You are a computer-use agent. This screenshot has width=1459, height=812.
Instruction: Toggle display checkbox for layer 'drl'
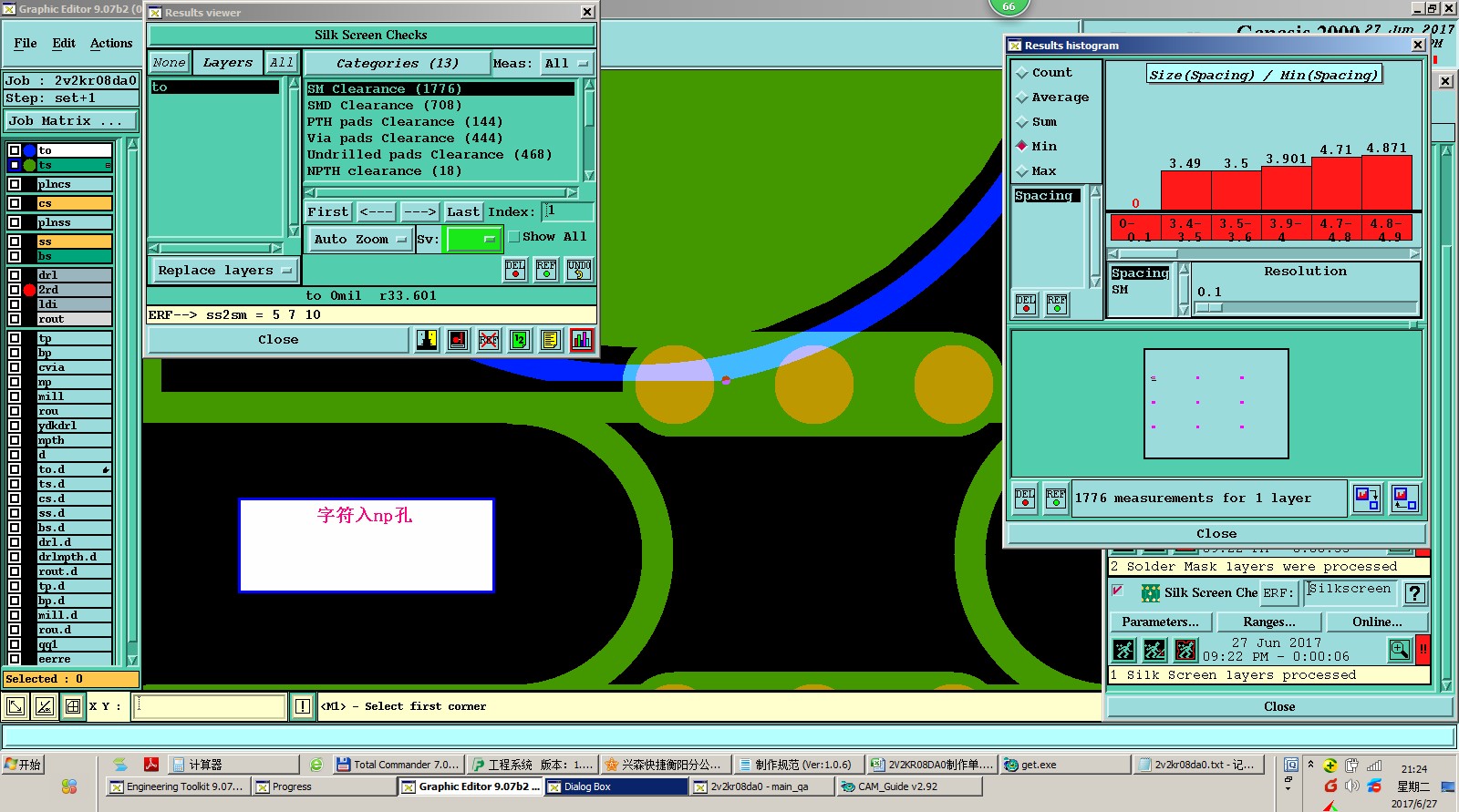tap(15, 275)
